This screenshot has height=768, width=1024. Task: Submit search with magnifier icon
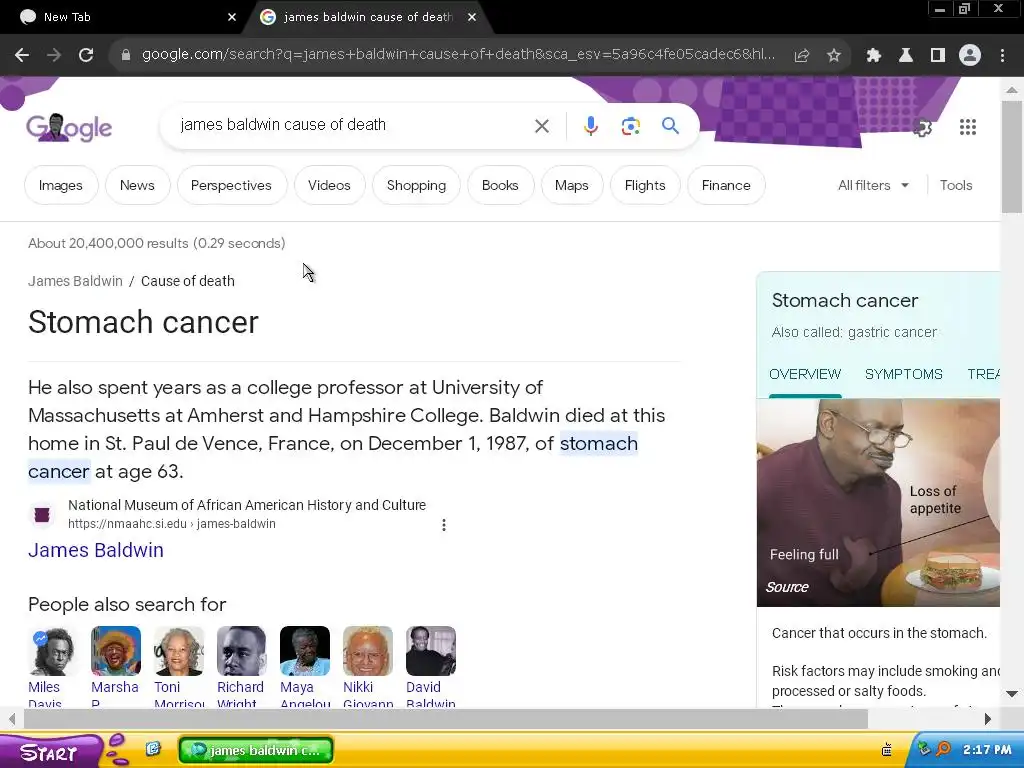[x=671, y=126]
